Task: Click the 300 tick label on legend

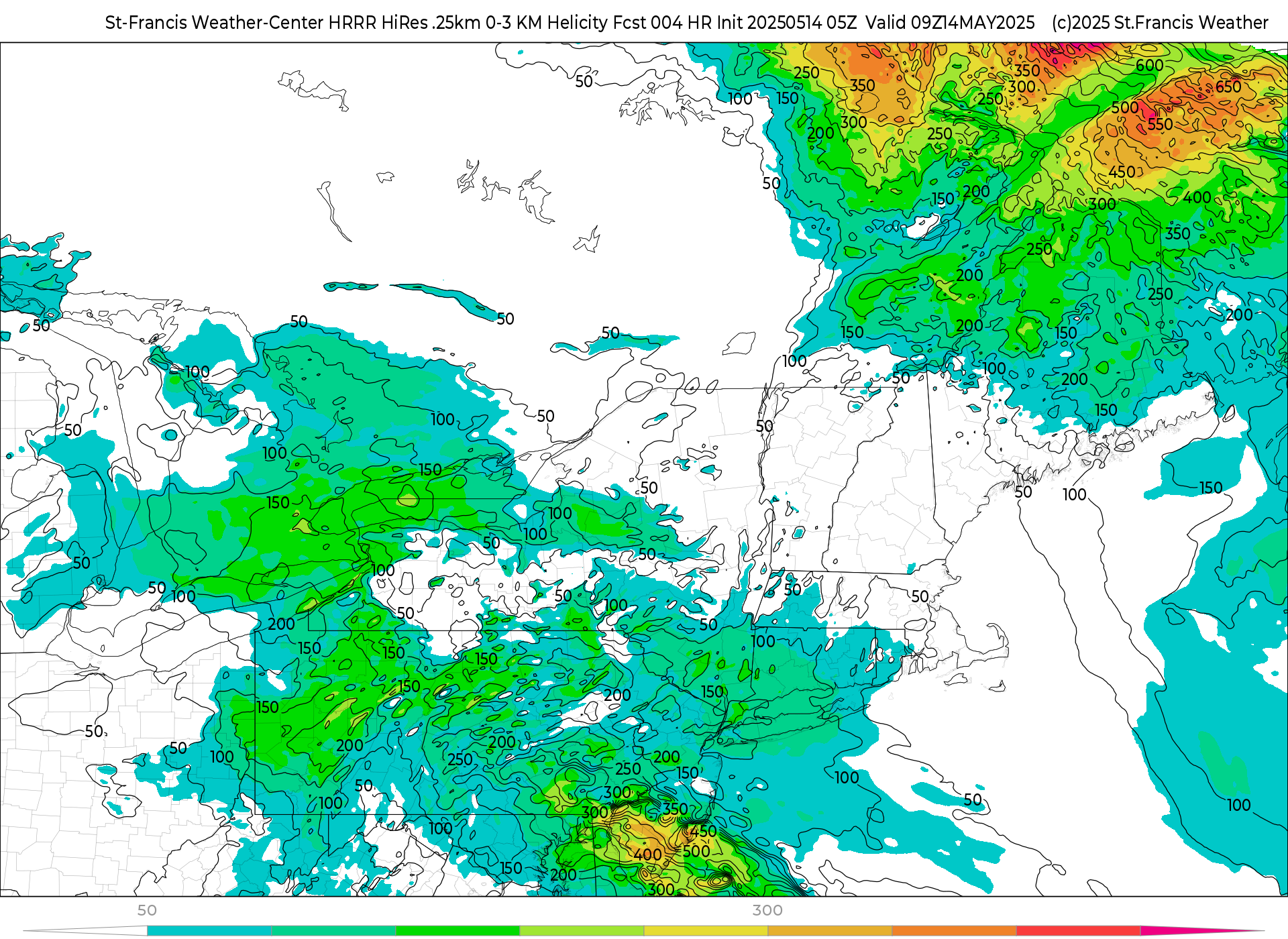Action: pos(767,910)
